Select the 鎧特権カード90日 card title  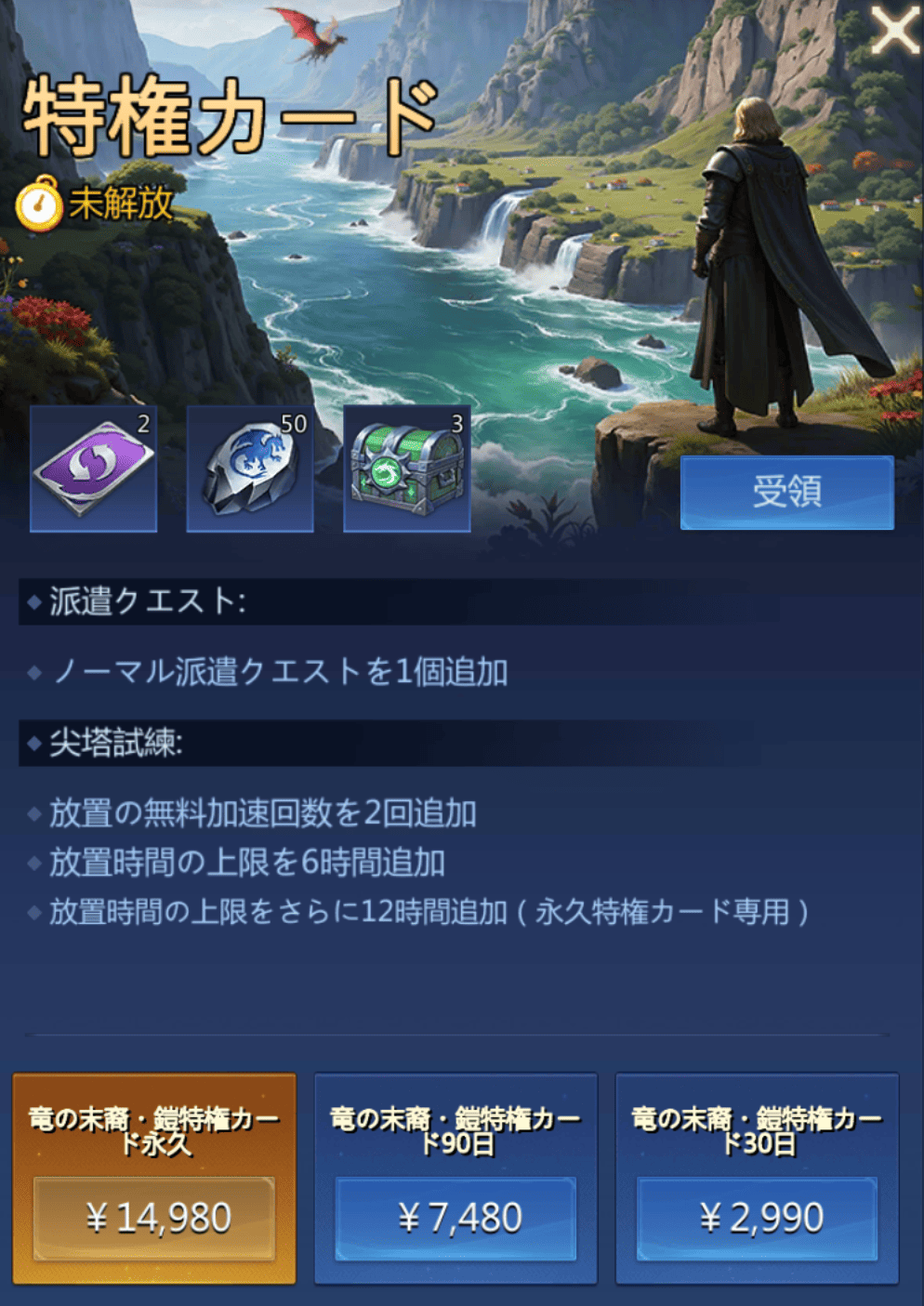coord(455,1129)
